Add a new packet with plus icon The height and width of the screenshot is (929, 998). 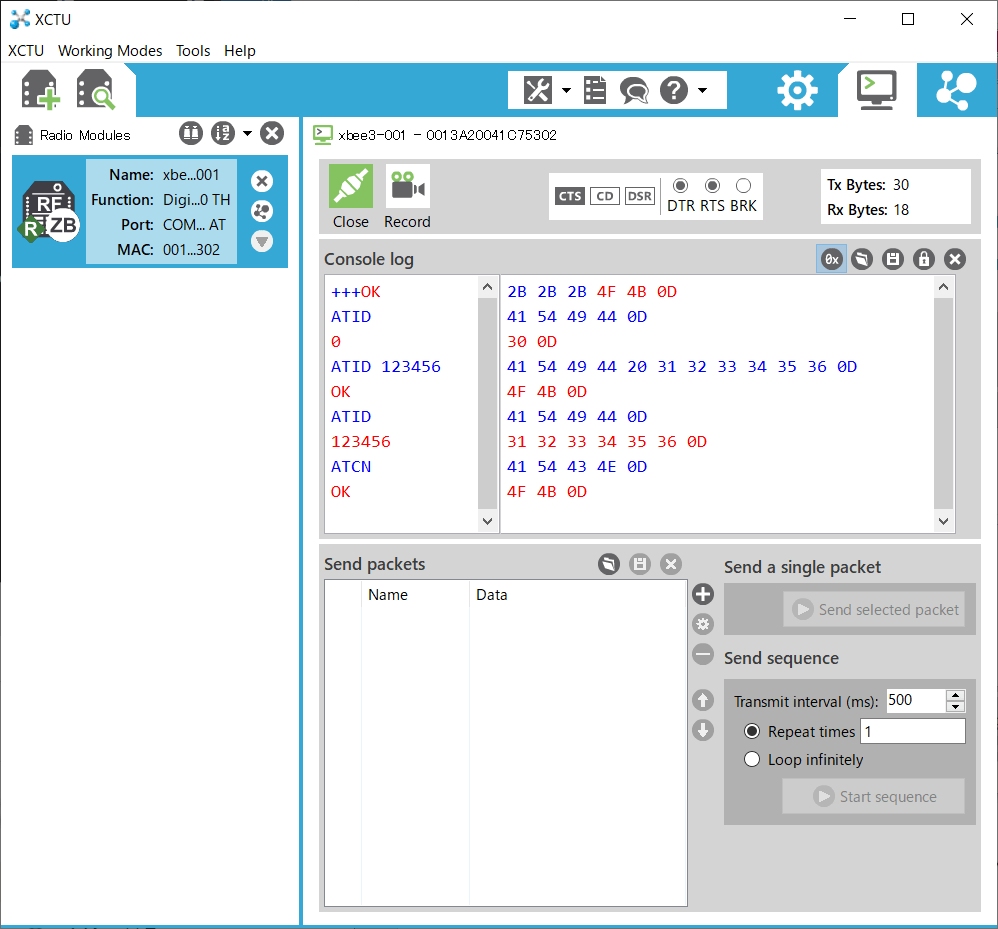point(703,594)
